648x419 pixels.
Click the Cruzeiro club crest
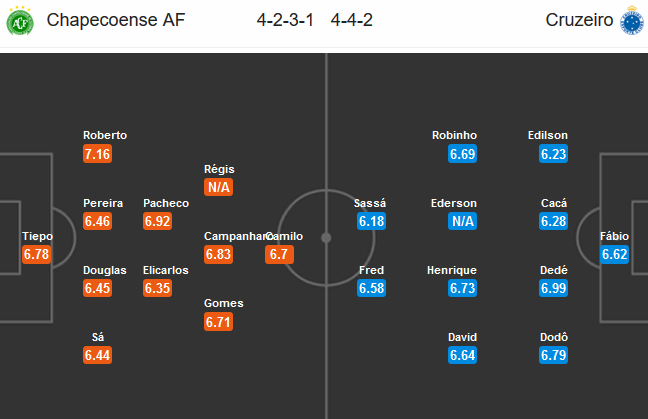tap(631, 21)
